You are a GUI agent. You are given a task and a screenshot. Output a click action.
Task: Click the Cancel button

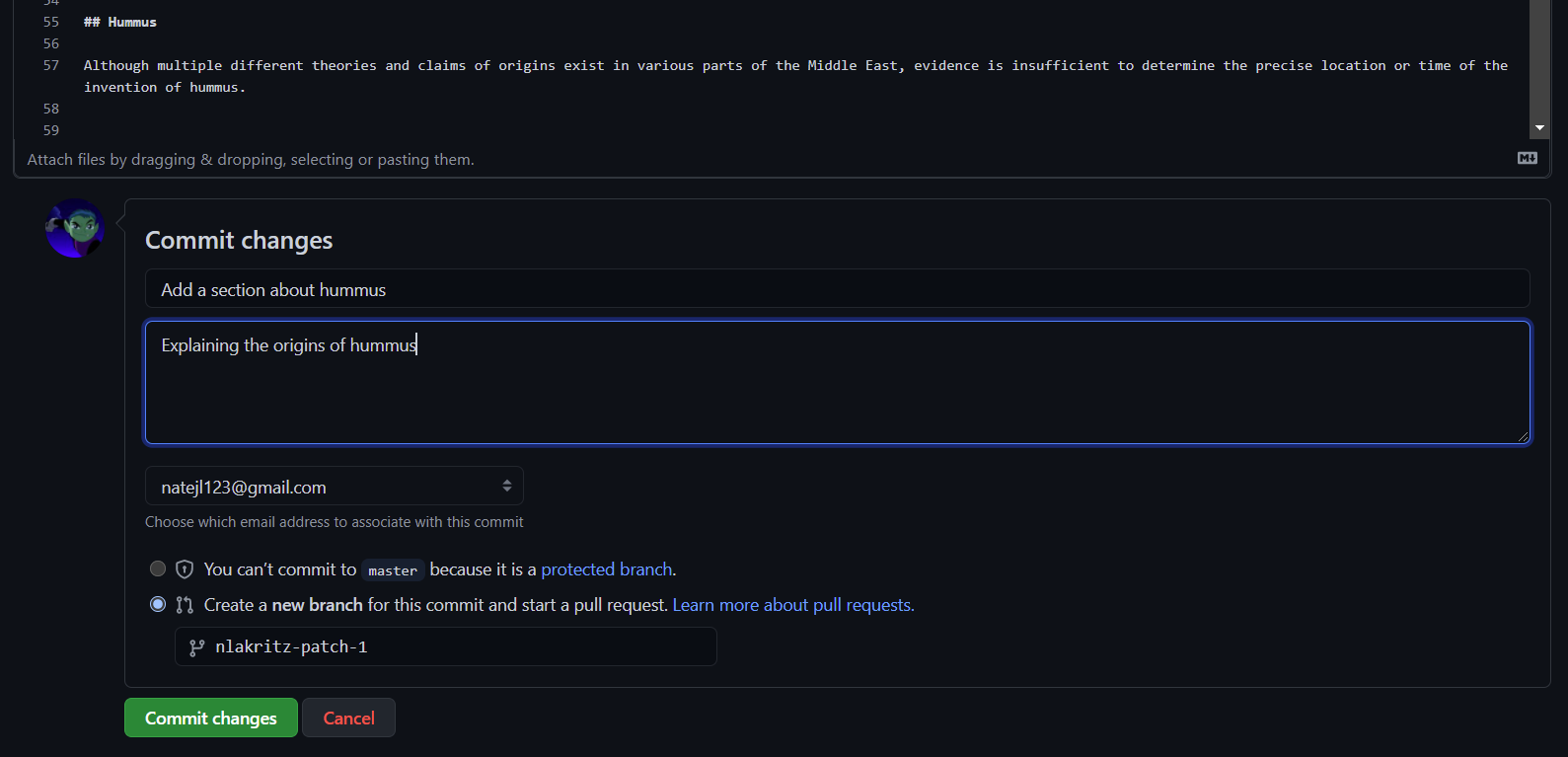[x=349, y=718]
